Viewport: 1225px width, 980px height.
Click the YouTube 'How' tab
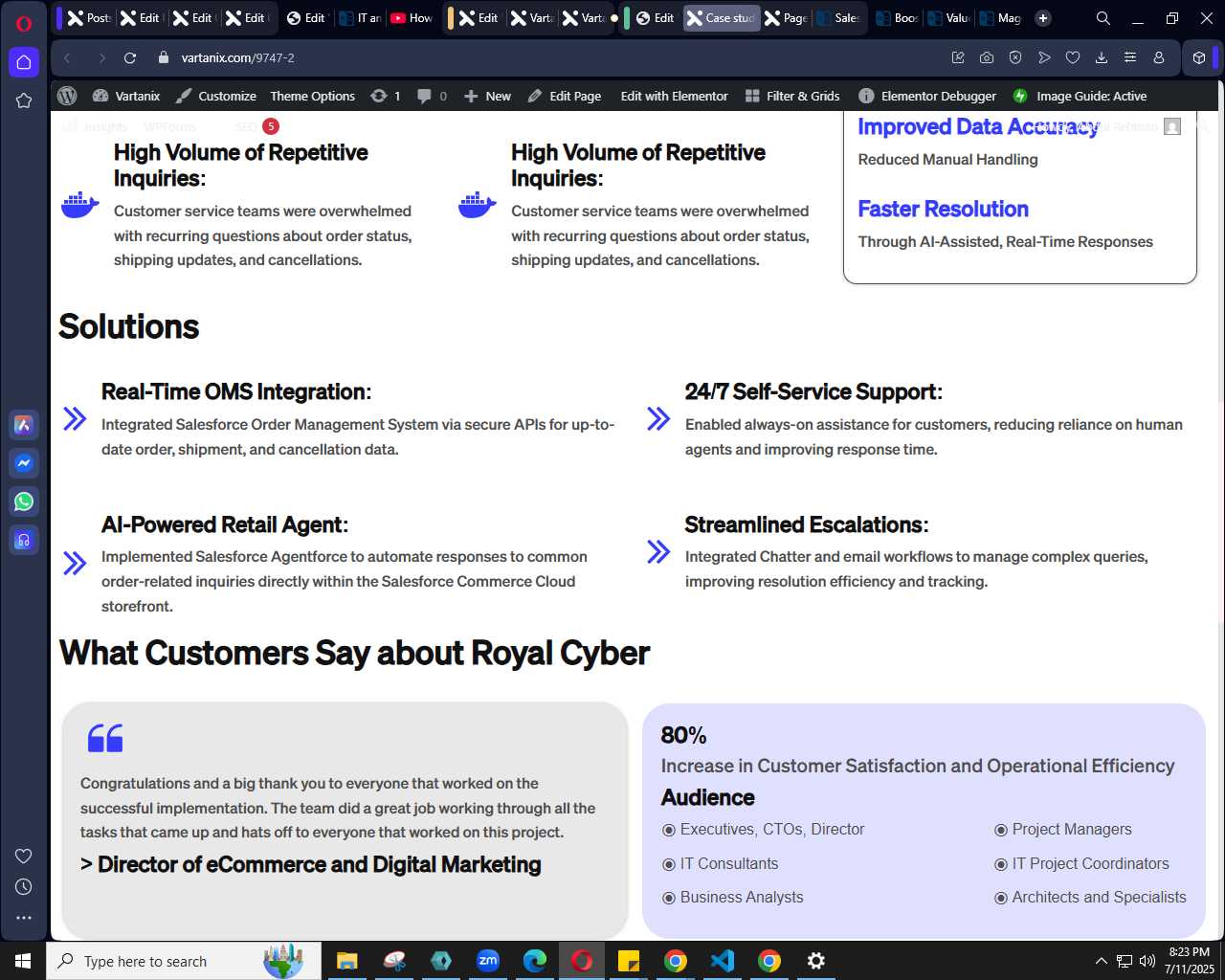pos(412,18)
